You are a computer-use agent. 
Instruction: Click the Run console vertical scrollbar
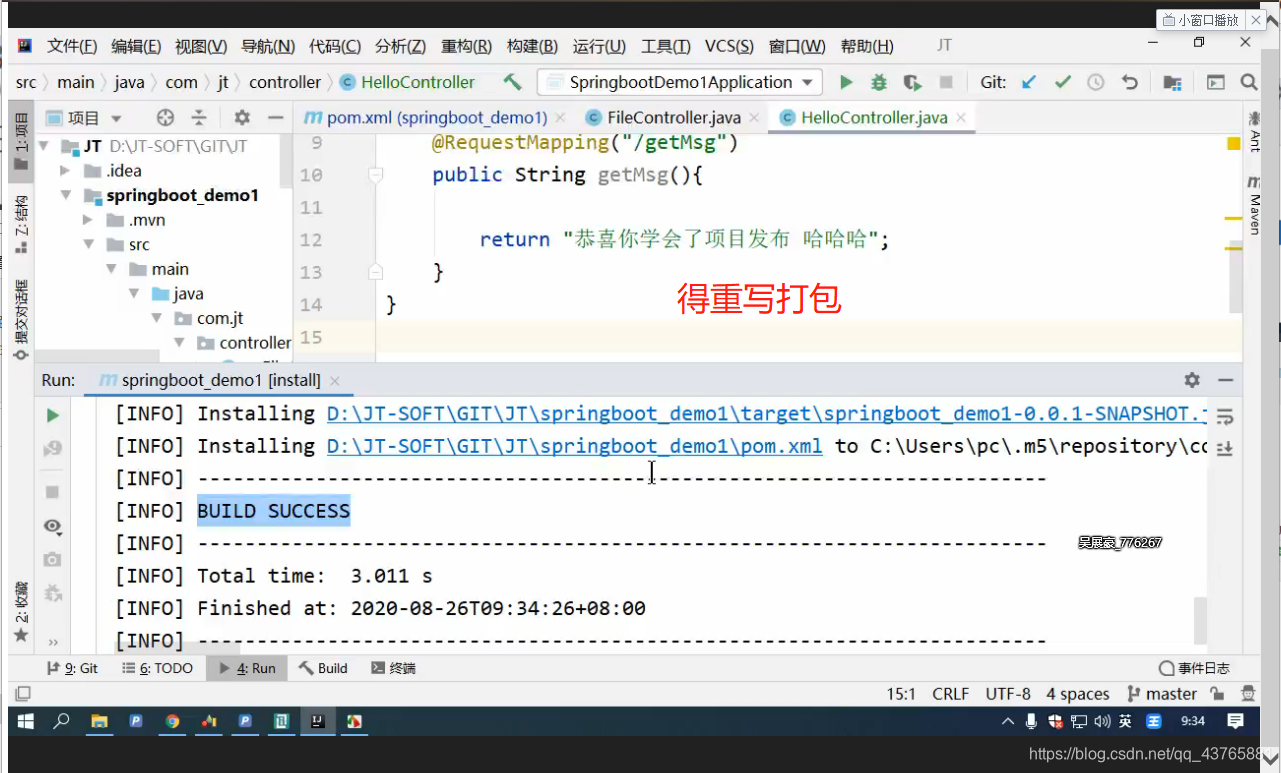(1200, 620)
